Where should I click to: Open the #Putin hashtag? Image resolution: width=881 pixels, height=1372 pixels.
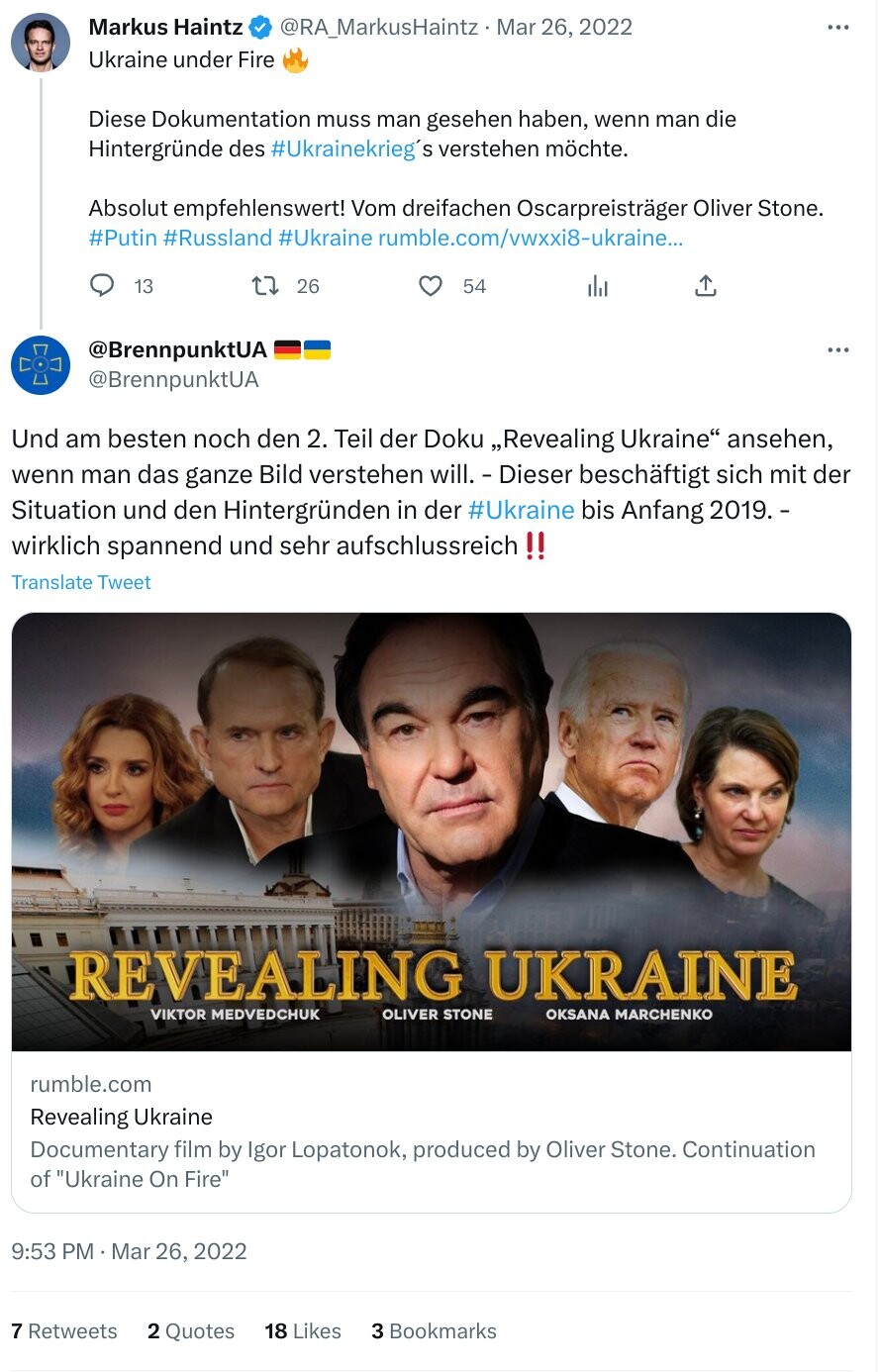click(x=118, y=238)
